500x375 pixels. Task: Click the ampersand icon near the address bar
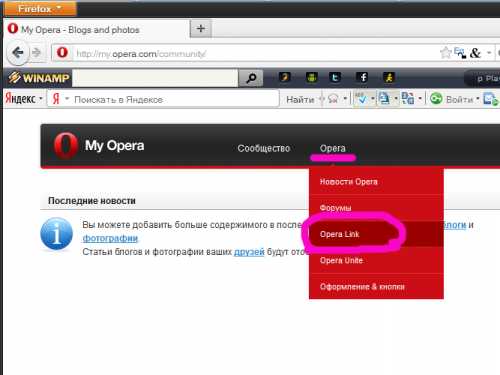475,53
